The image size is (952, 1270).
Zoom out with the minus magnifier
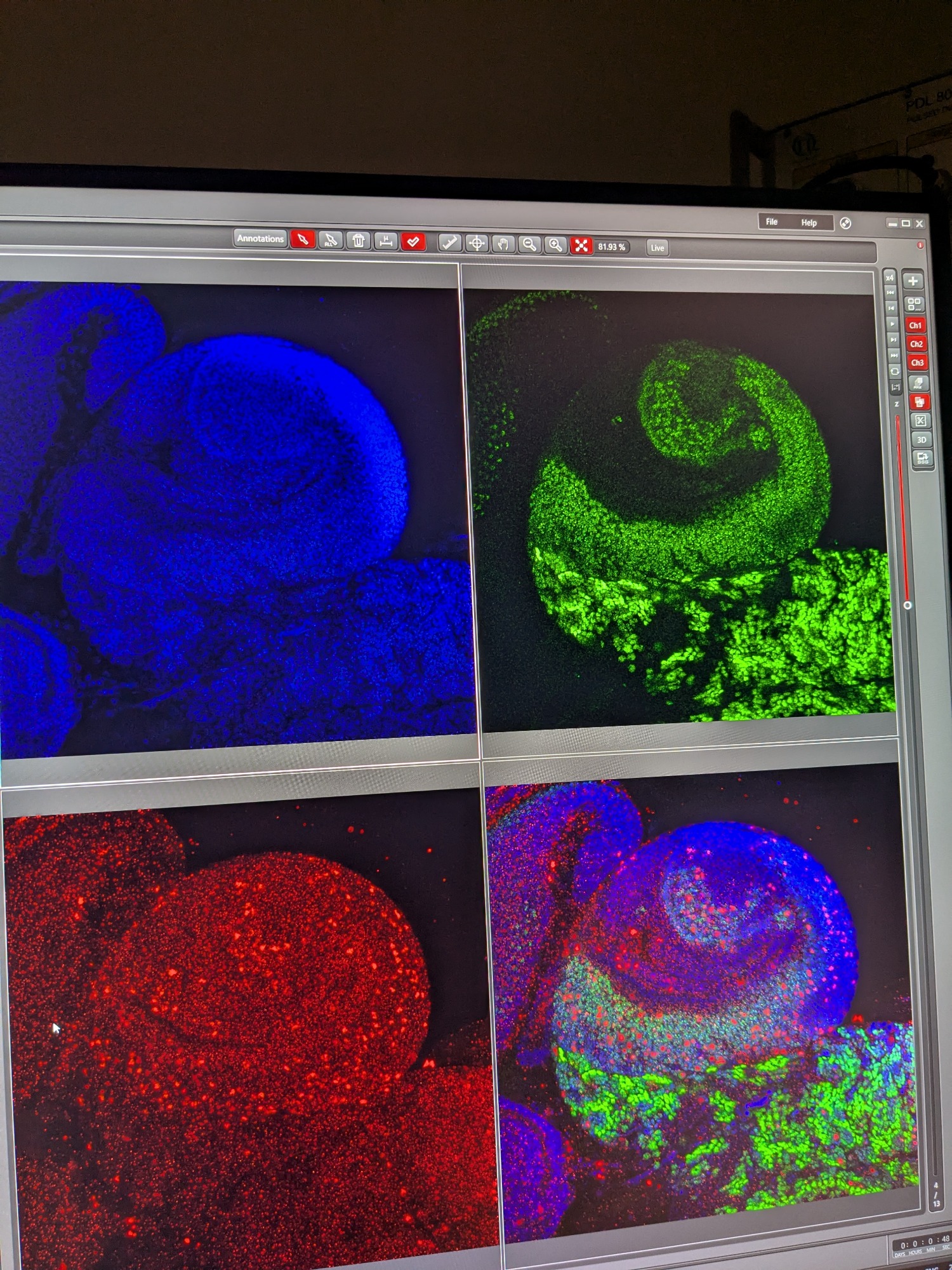coord(529,244)
